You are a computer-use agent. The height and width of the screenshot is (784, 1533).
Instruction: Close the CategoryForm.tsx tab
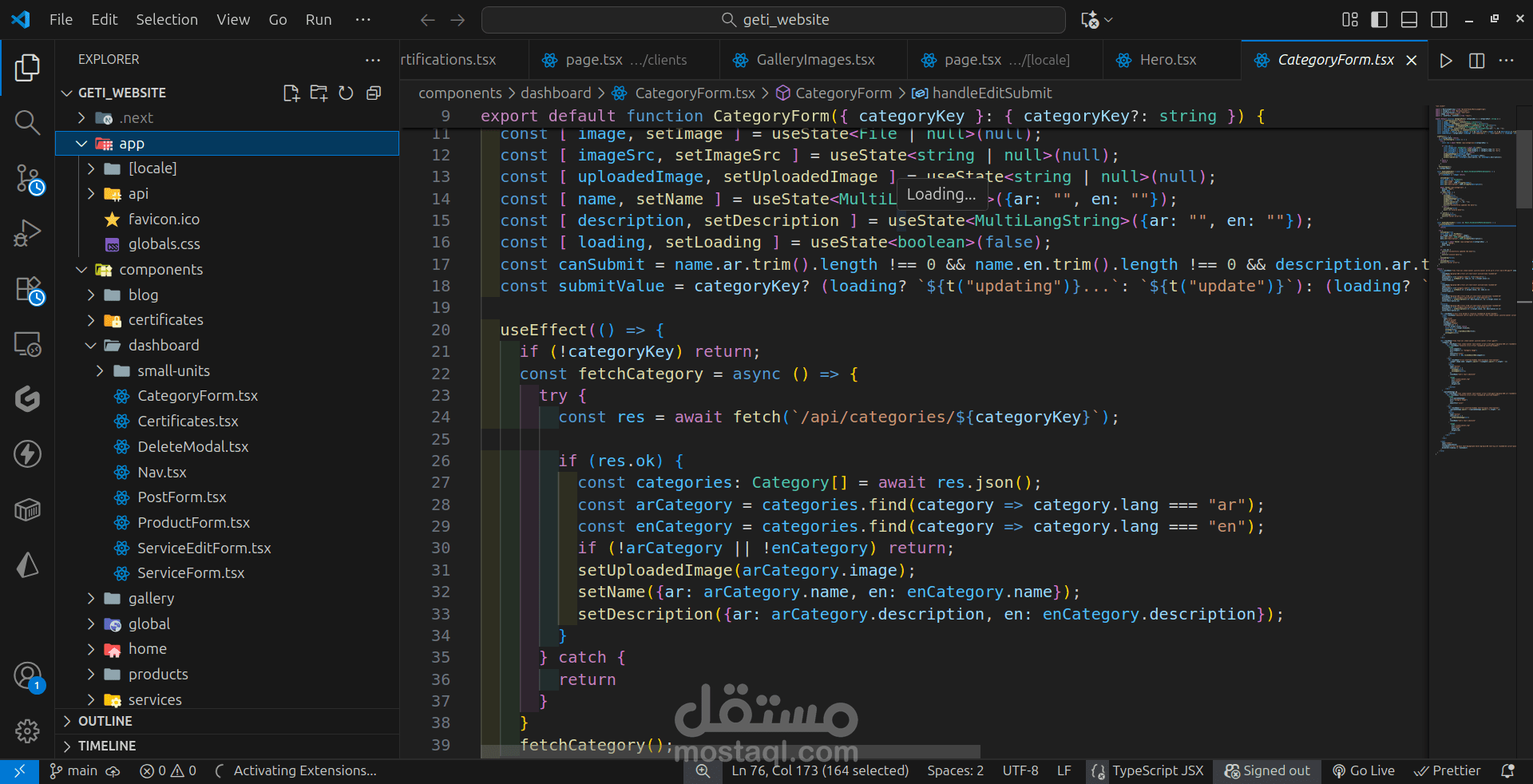pos(1412,61)
